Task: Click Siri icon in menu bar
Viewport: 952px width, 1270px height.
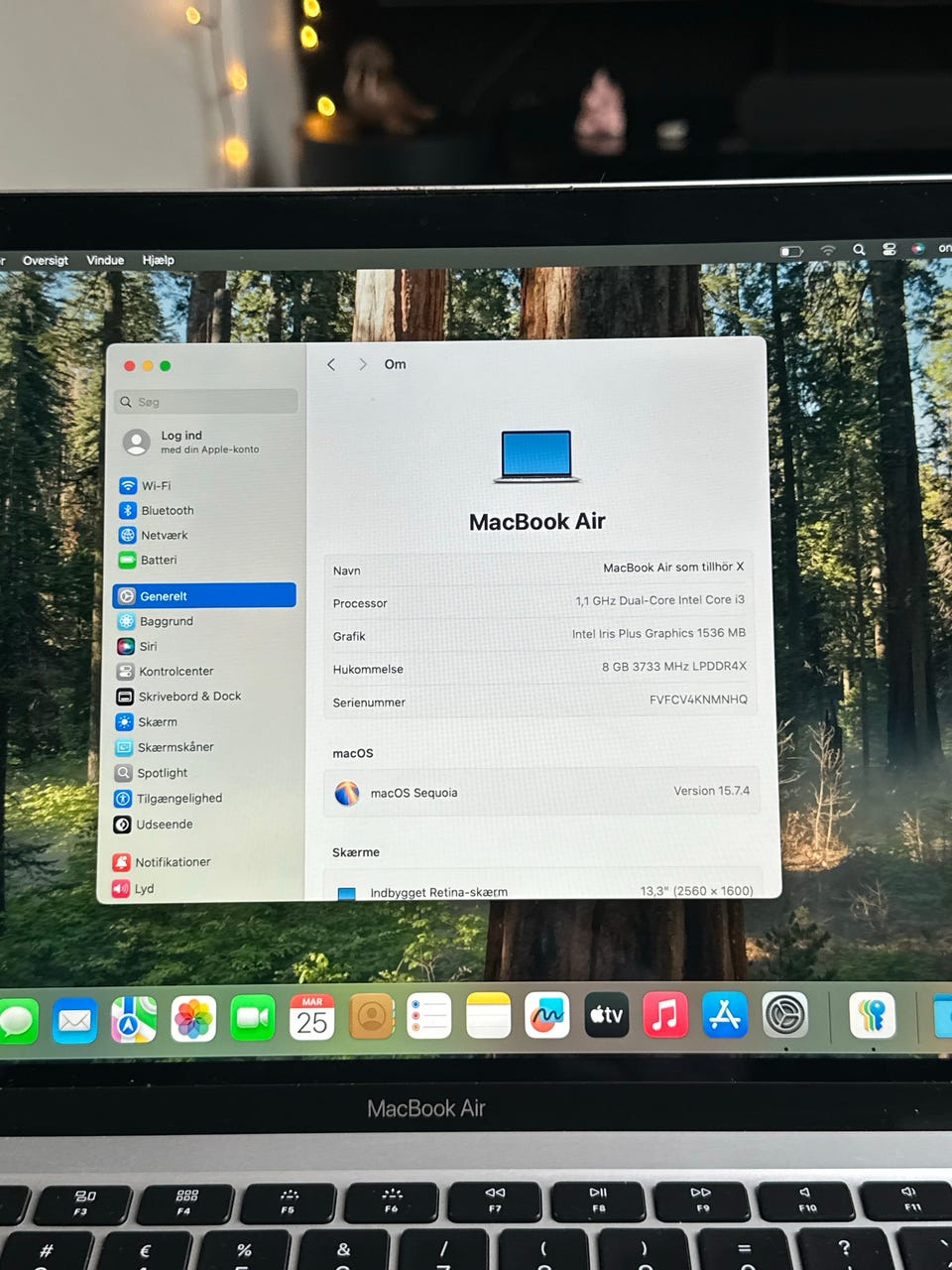Action: click(x=918, y=248)
